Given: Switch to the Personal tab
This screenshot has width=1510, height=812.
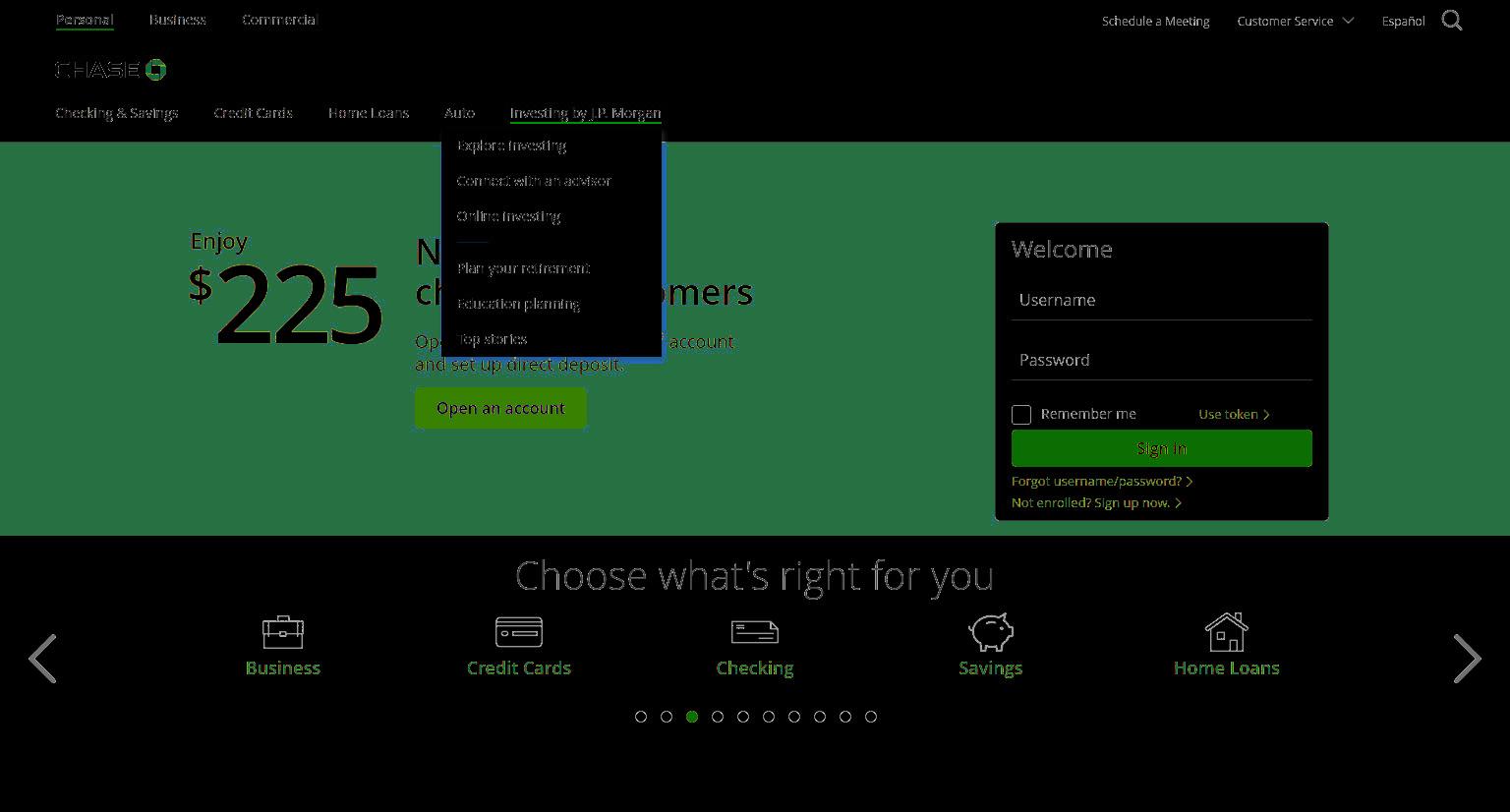Looking at the screenshot, I should coord(85,20).
